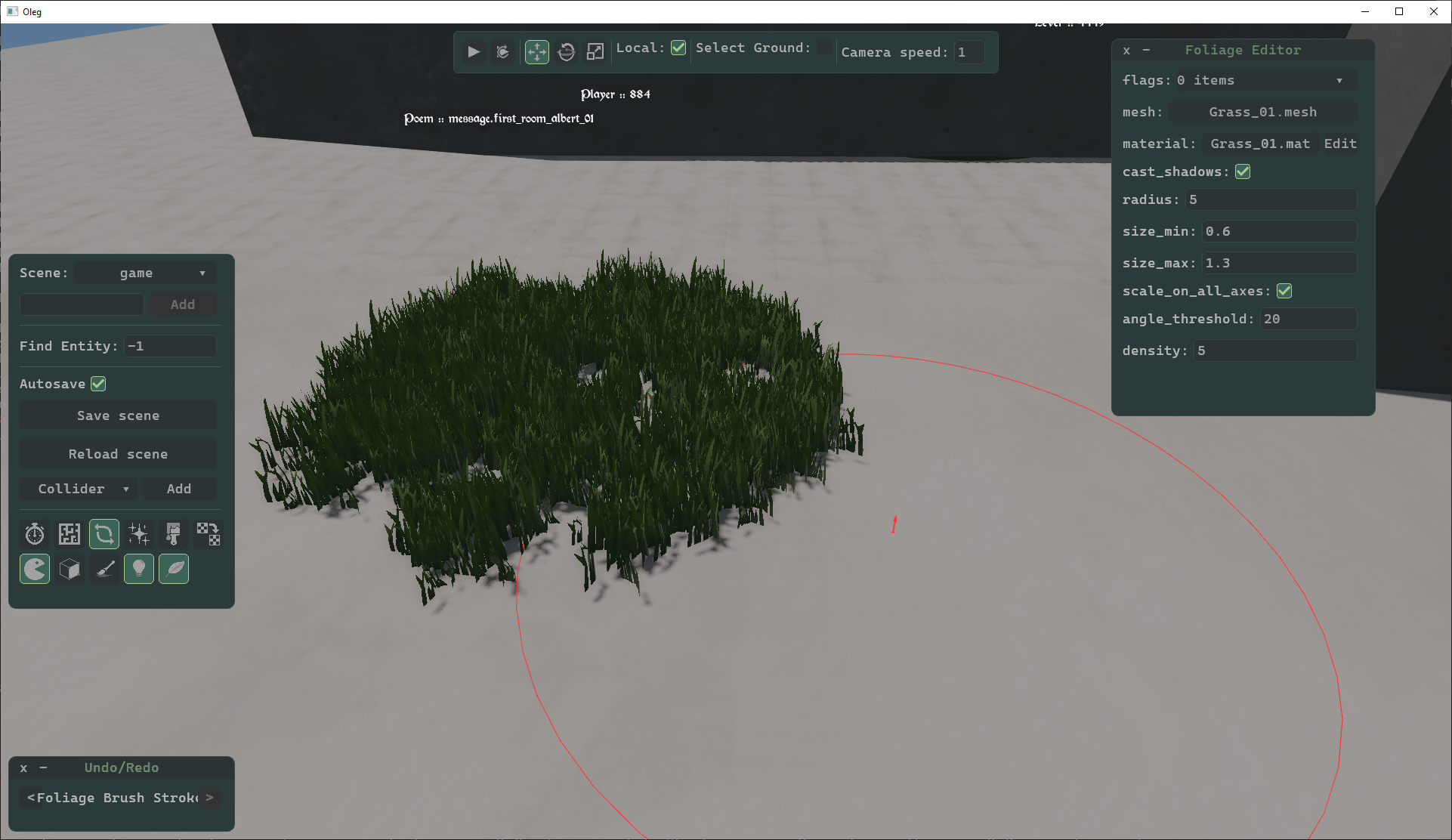
Task: Click the stopwatch timer icon
Action: (35, 534)
